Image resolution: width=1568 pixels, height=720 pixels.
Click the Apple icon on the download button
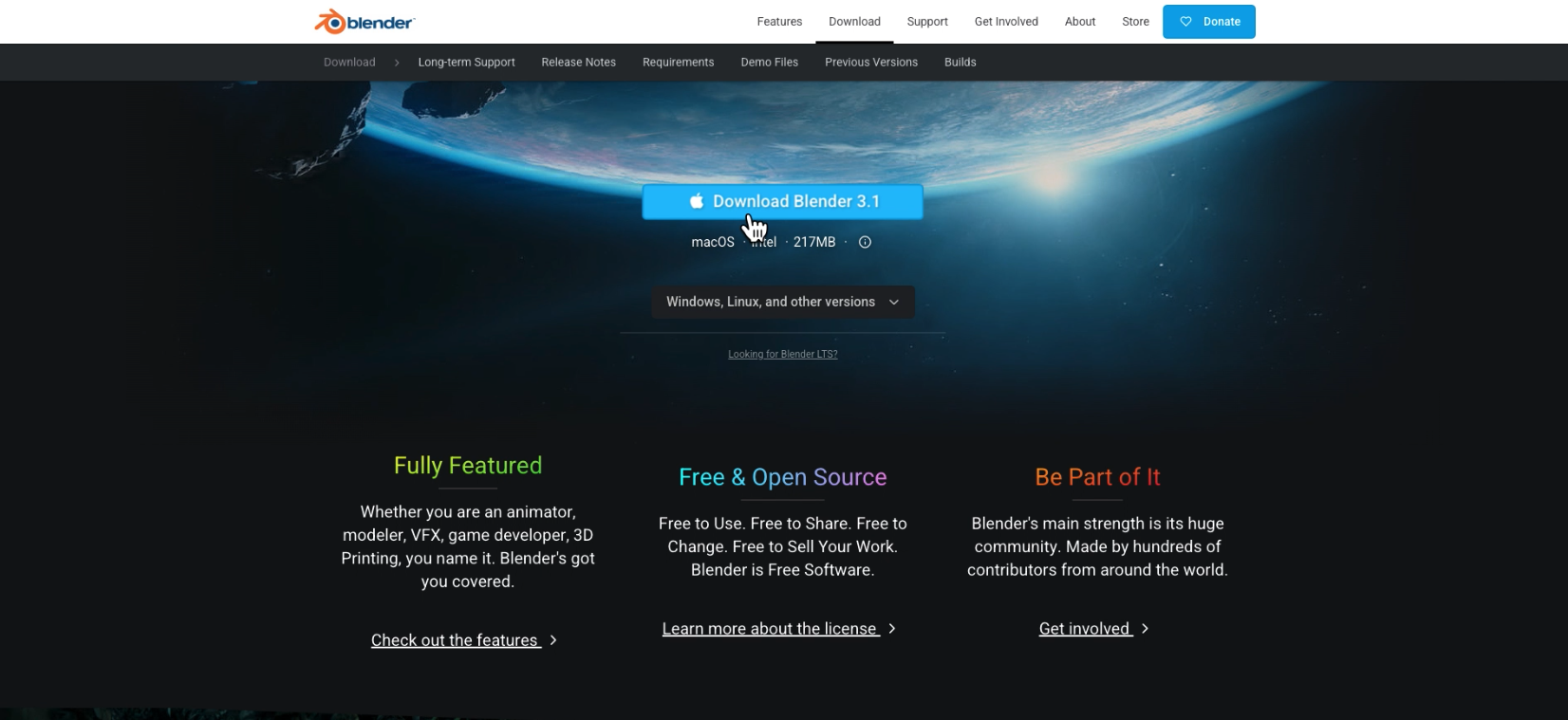(697, 201)
